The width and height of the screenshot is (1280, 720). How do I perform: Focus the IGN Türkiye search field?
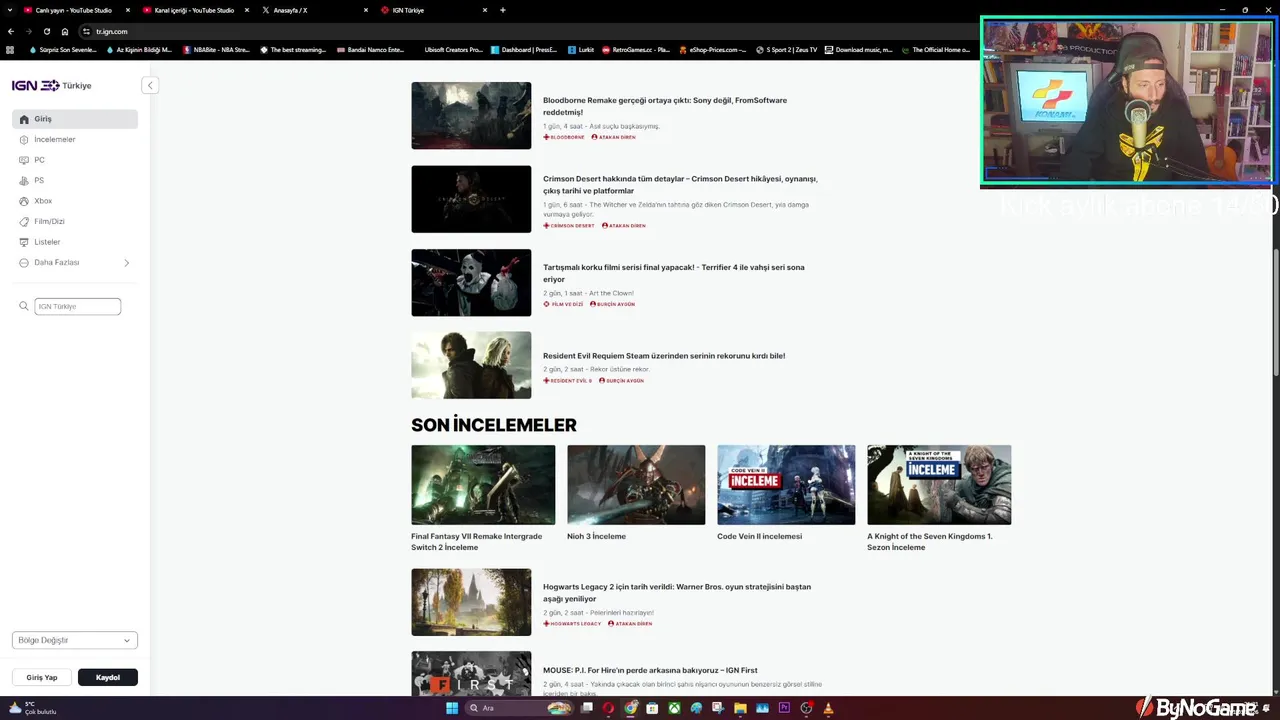(x=78, y=306)
